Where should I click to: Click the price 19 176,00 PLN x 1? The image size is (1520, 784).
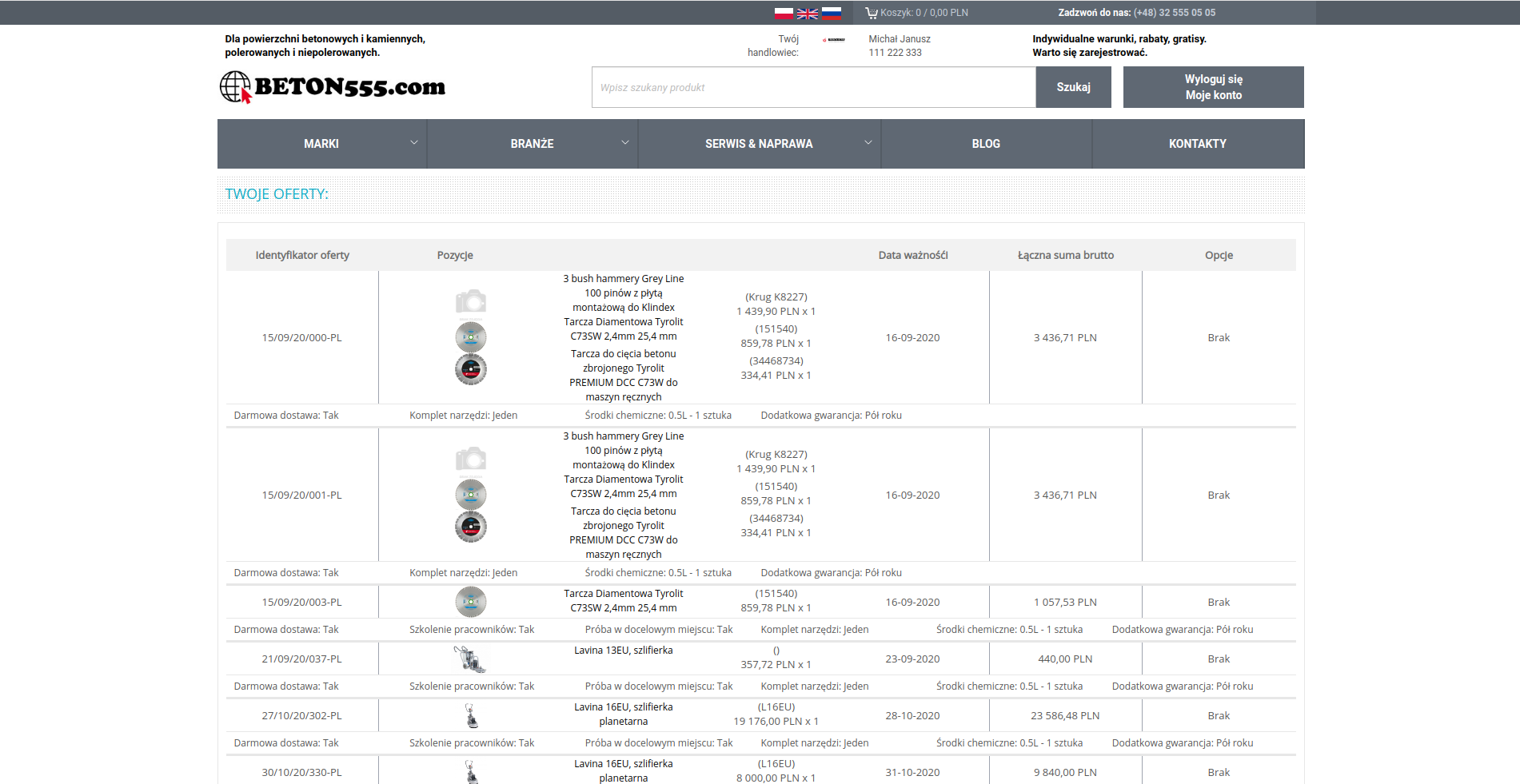pyautogui.click(x=776, y=722)
